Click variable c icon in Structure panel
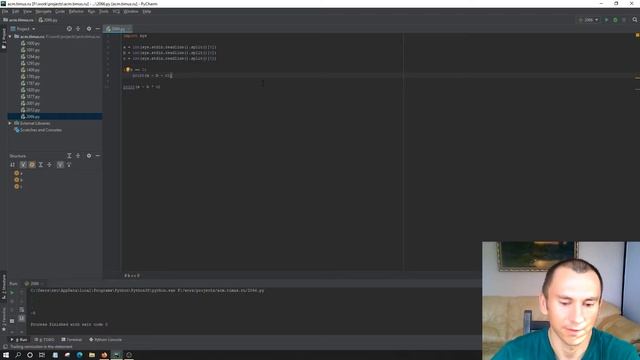The height and width of the screenshot is (360, 640). pyautogui.click(x=17, y=186)
